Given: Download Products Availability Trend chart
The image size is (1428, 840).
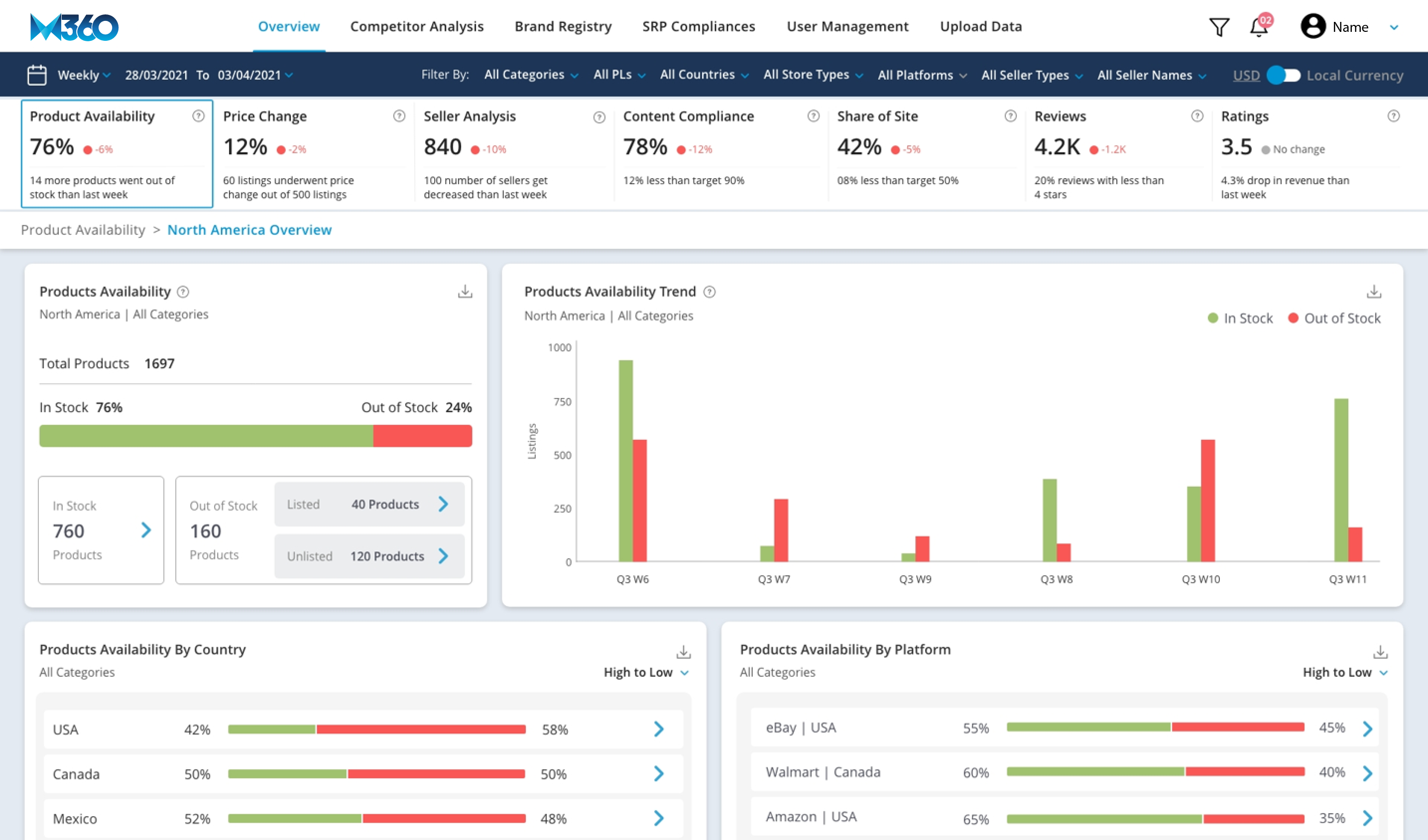Looking at the screenshot, I should click(x=1374, y=292).
